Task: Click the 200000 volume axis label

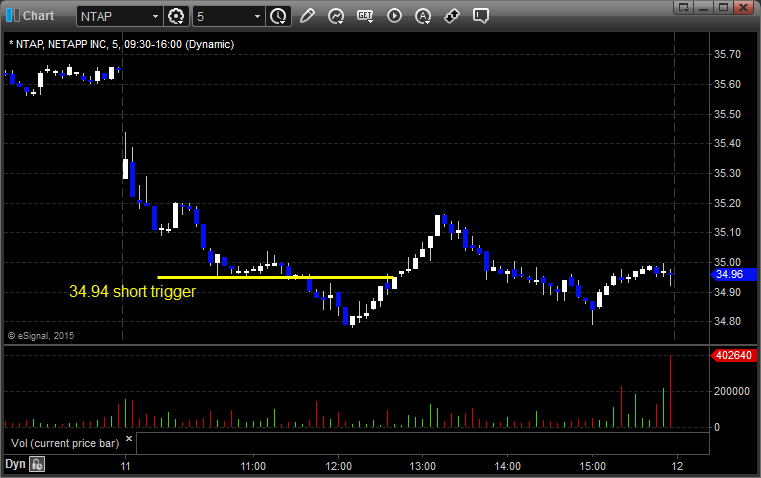Action: 731,391
